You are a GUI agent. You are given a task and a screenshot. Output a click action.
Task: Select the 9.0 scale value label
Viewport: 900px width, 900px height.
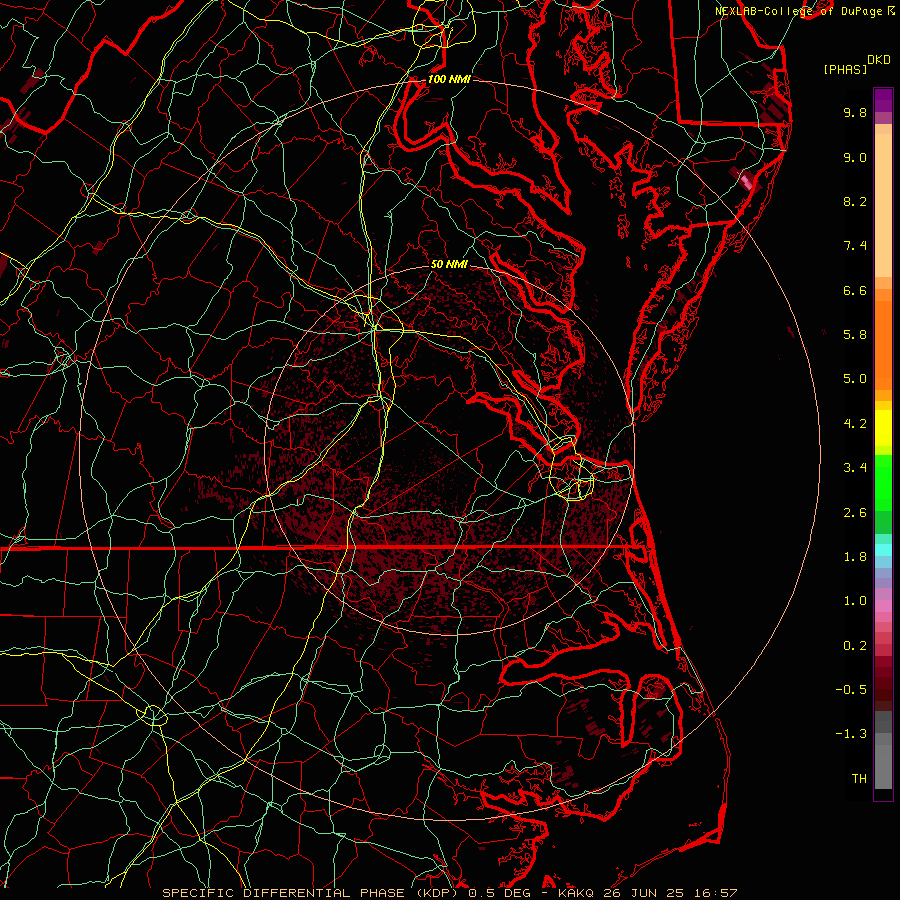tap(855, 157)
